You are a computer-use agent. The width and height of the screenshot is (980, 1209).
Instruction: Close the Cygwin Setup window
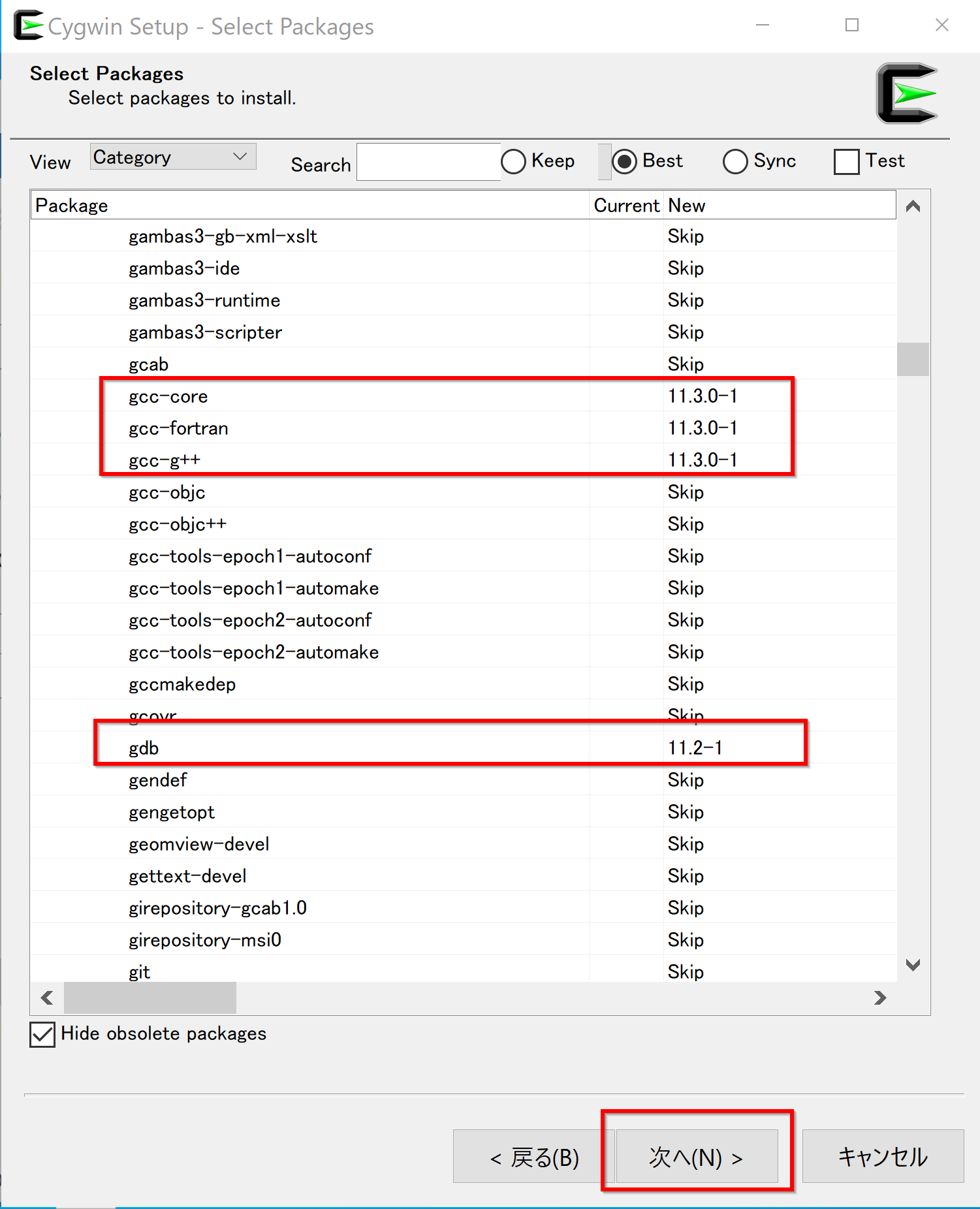coord(941,25)
